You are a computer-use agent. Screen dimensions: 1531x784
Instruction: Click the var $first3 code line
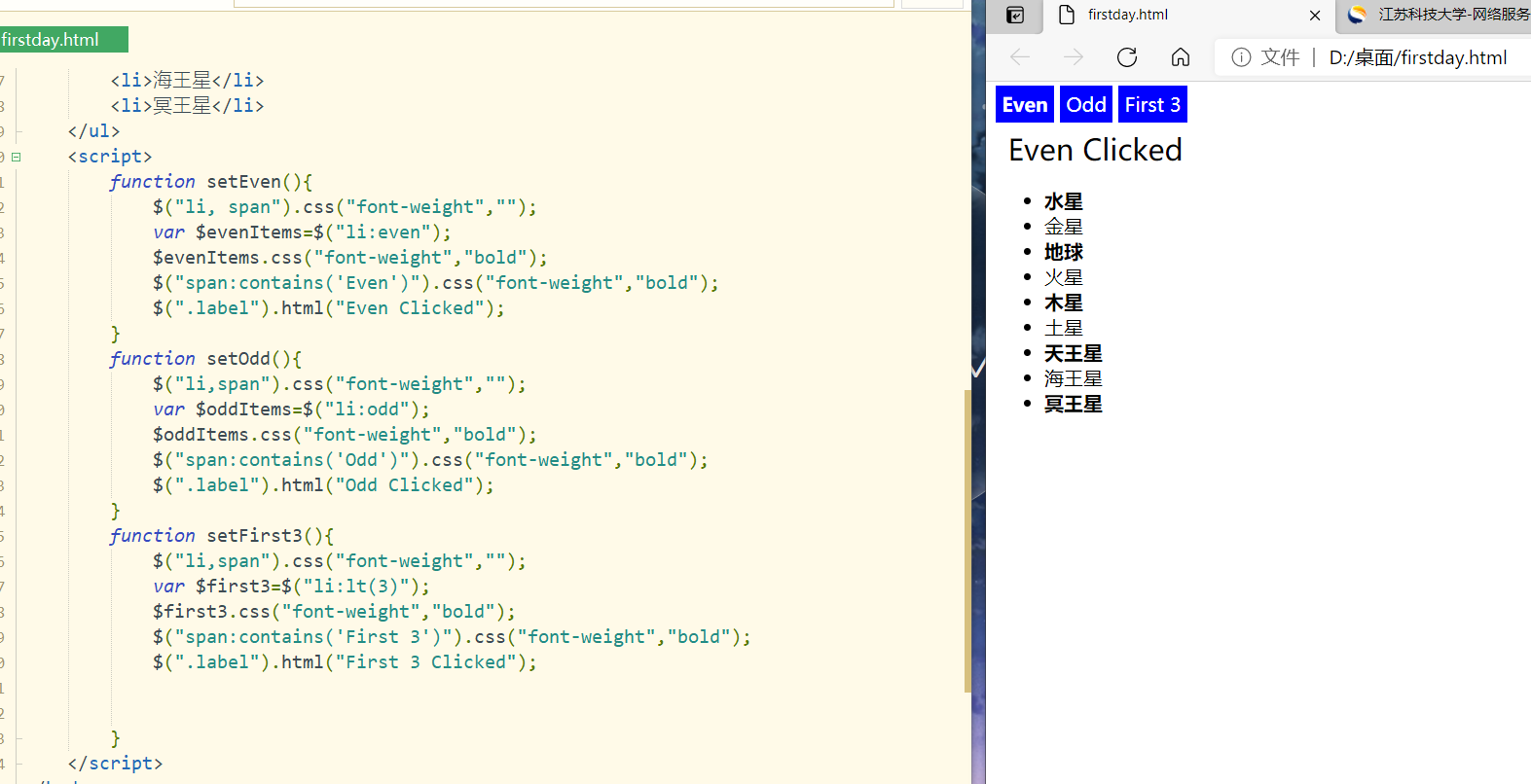[291, 587]
